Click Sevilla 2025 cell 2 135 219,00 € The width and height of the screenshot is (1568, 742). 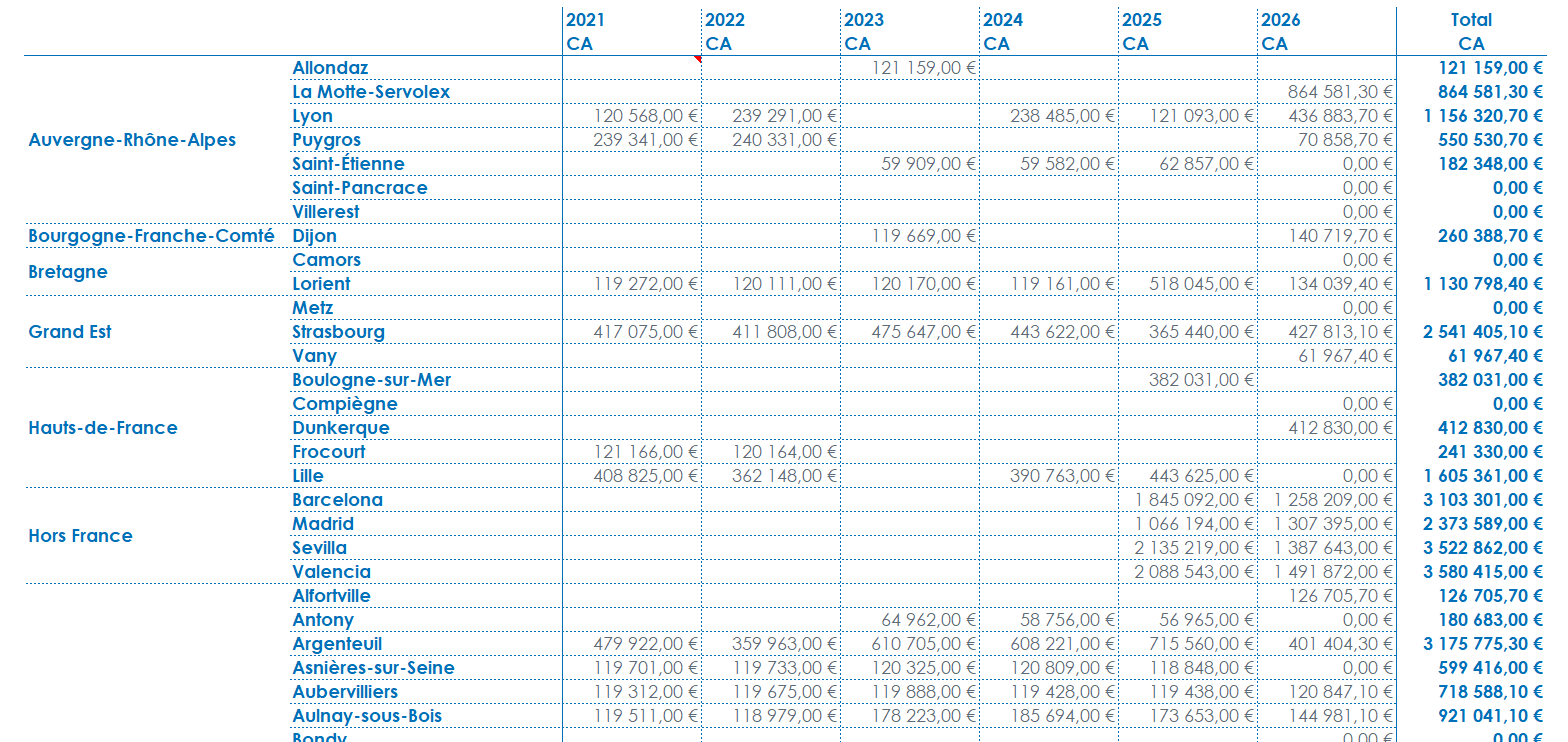click(1194, 548)
